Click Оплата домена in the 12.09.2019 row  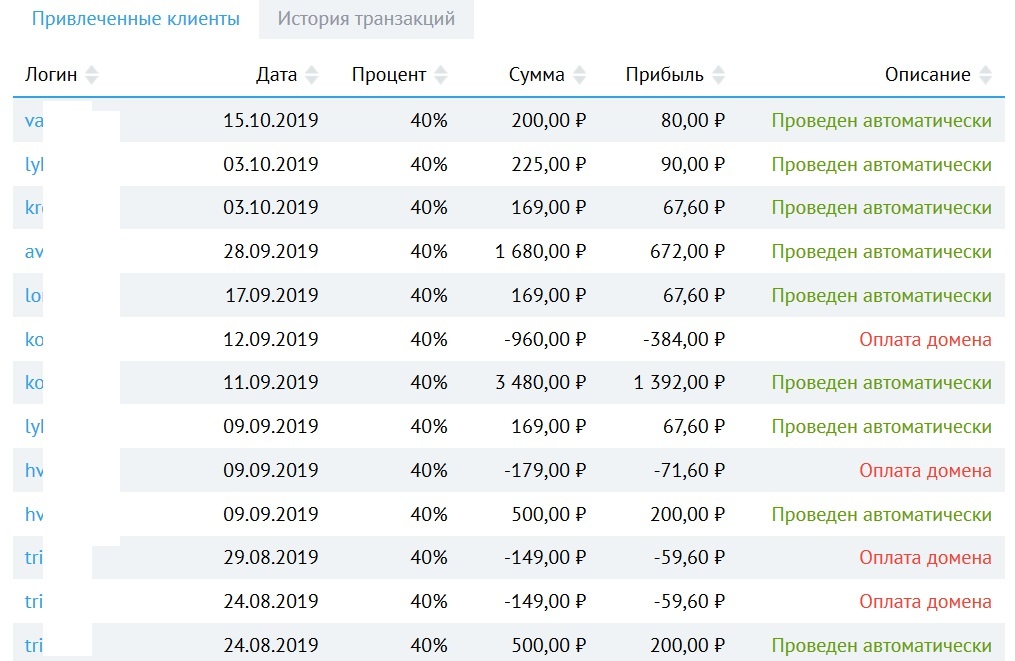[x=925, y=340]
